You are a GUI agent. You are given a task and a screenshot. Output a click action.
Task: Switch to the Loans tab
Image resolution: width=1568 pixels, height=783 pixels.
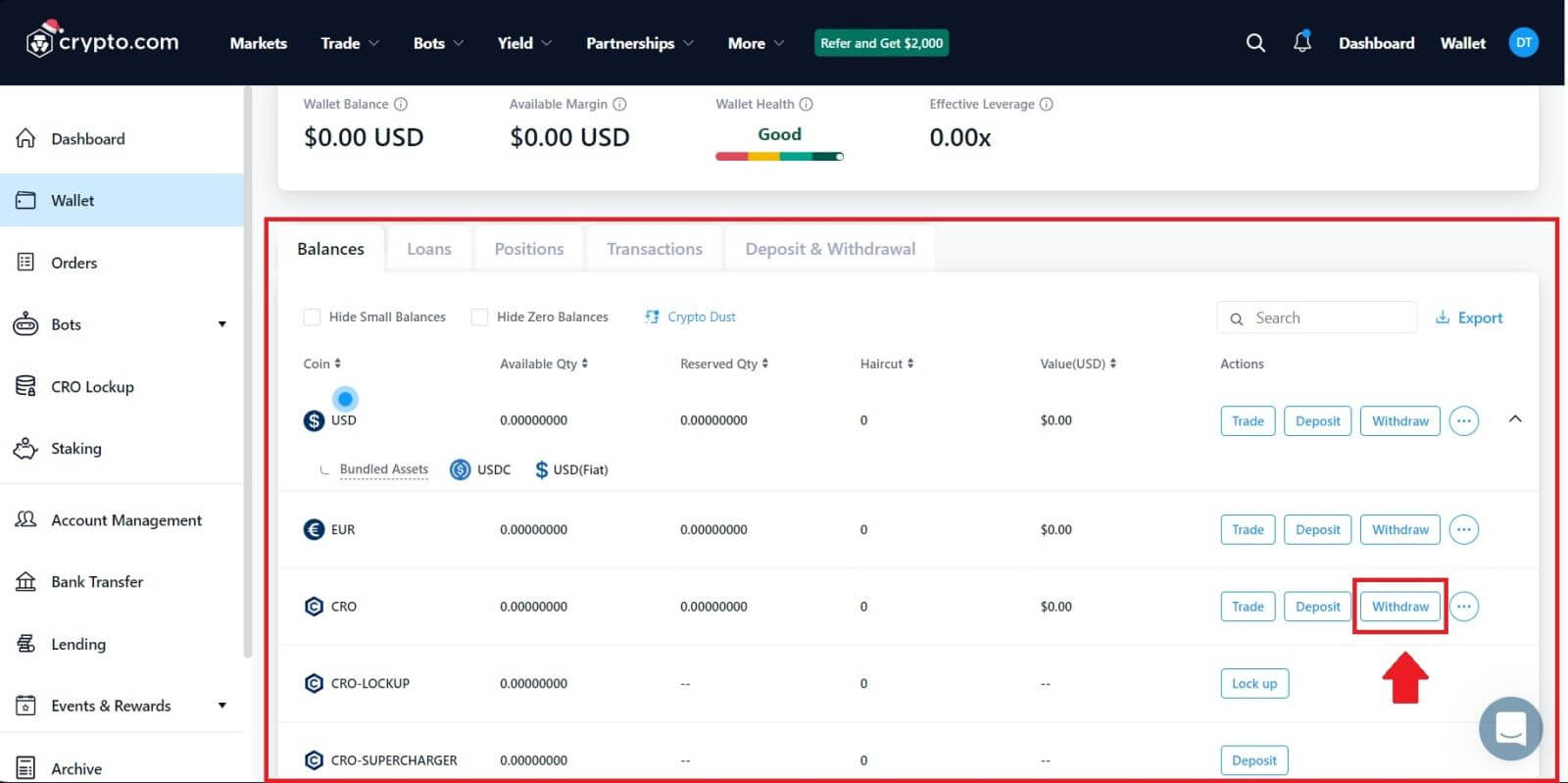(x=429, y=249)
